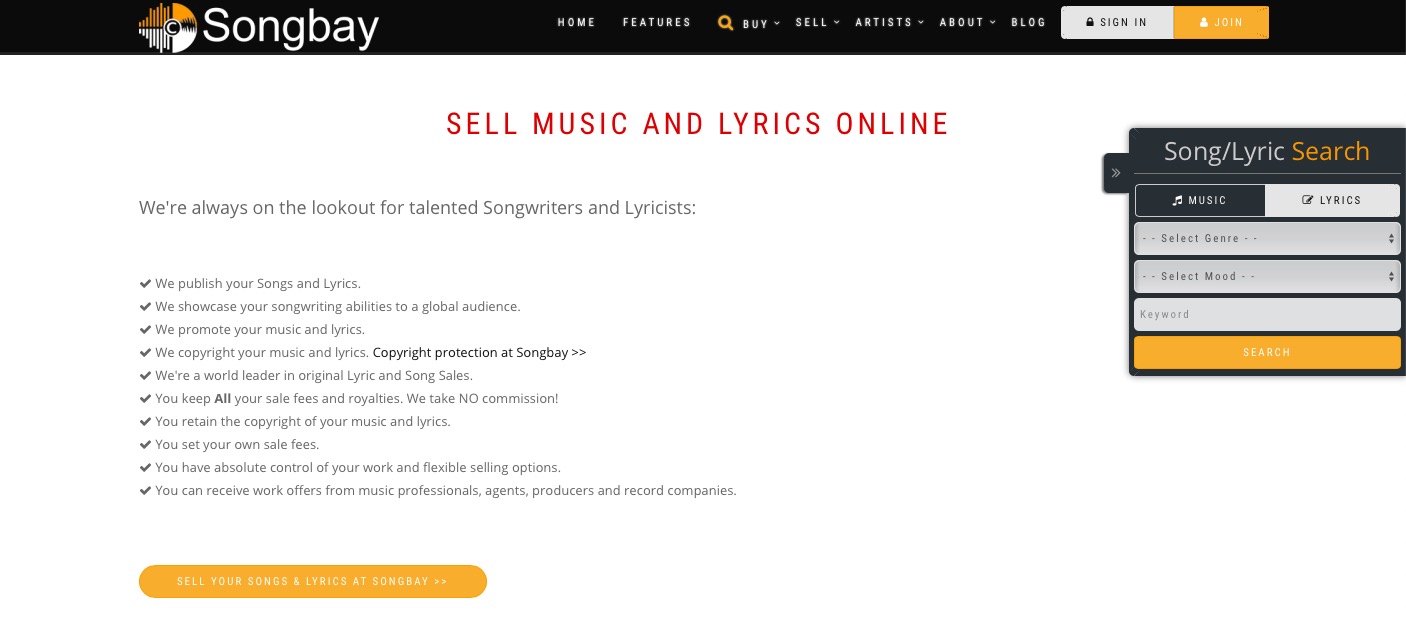Go to the Blog page
This screenshot has height=637, width=1406.
[x=1029, y=22]
